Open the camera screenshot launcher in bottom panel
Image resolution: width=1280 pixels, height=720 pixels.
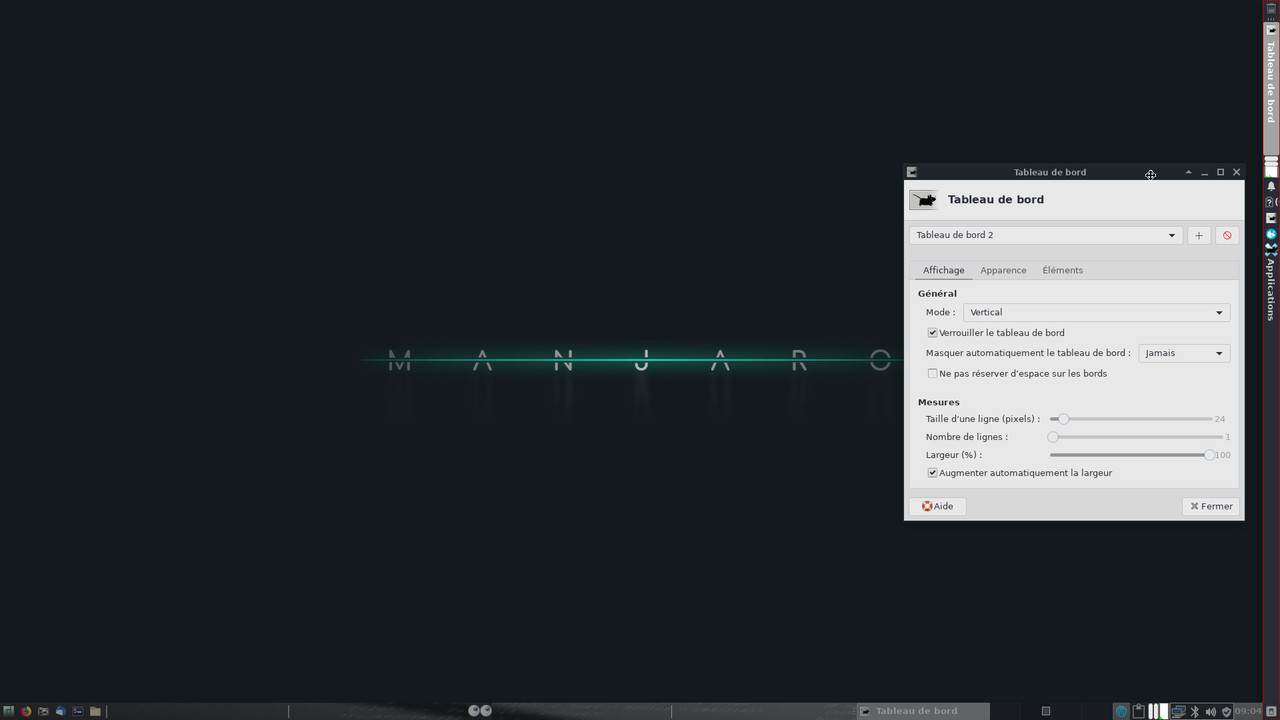click(43, 711)
